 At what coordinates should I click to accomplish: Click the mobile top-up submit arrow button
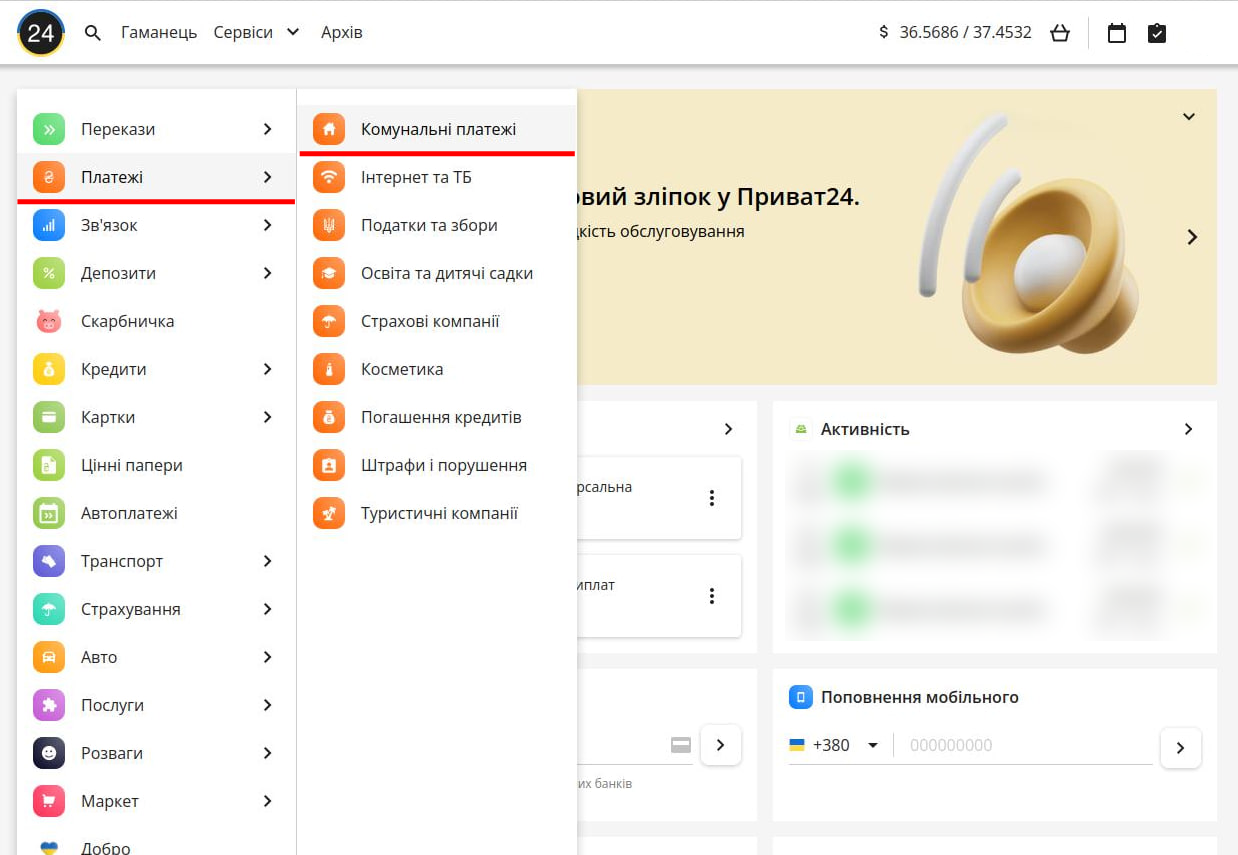point(1180,747)
